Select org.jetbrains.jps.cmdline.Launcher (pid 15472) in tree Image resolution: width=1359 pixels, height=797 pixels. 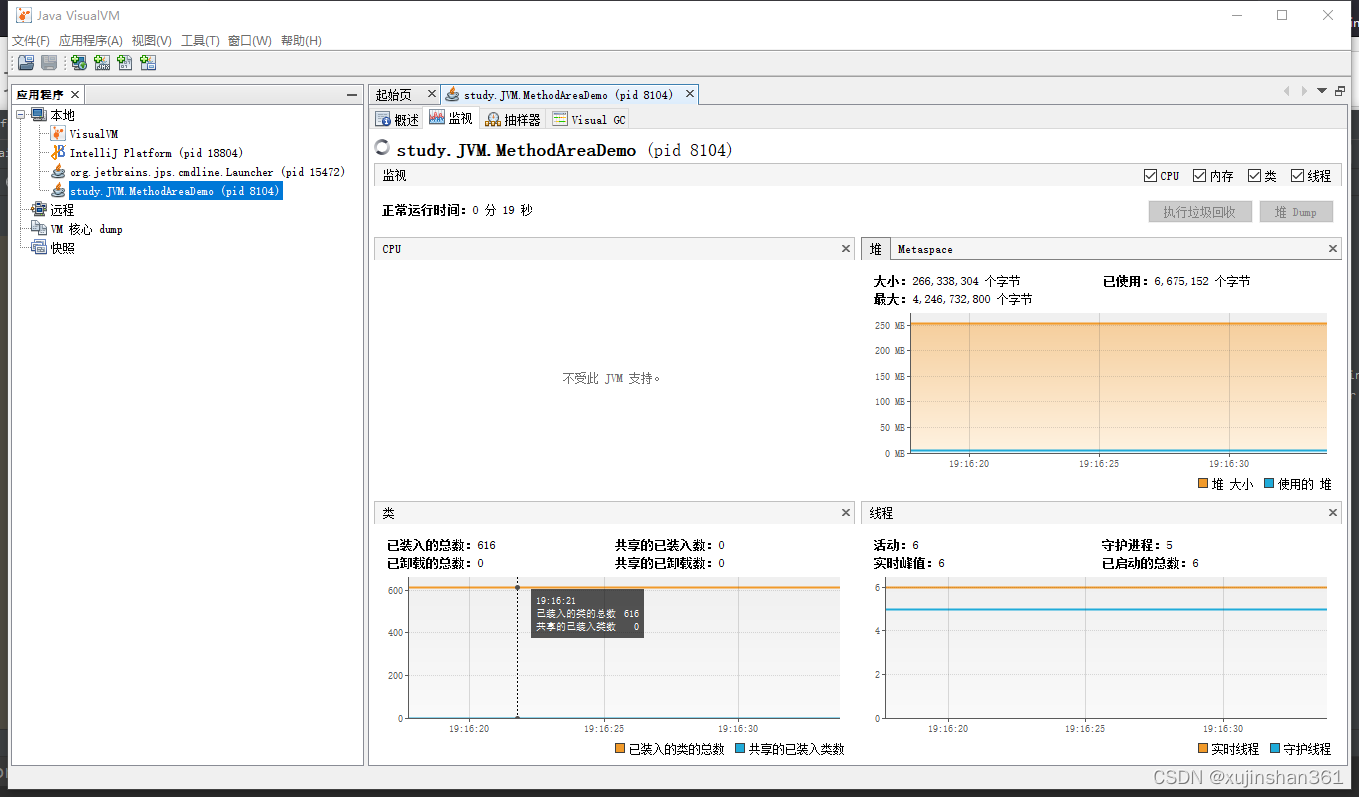[x=207, y=172]
